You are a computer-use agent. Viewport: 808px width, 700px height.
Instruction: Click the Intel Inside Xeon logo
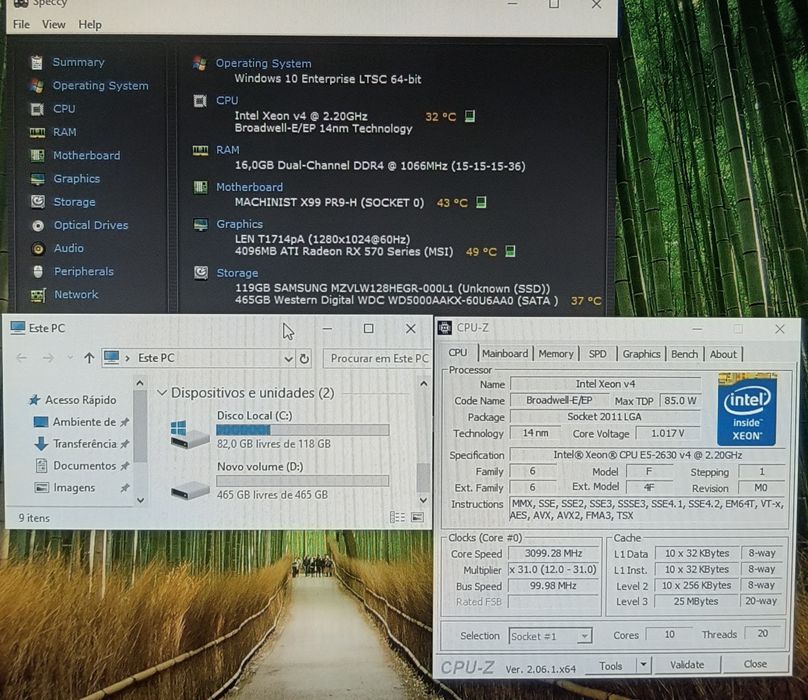(747, 411)
